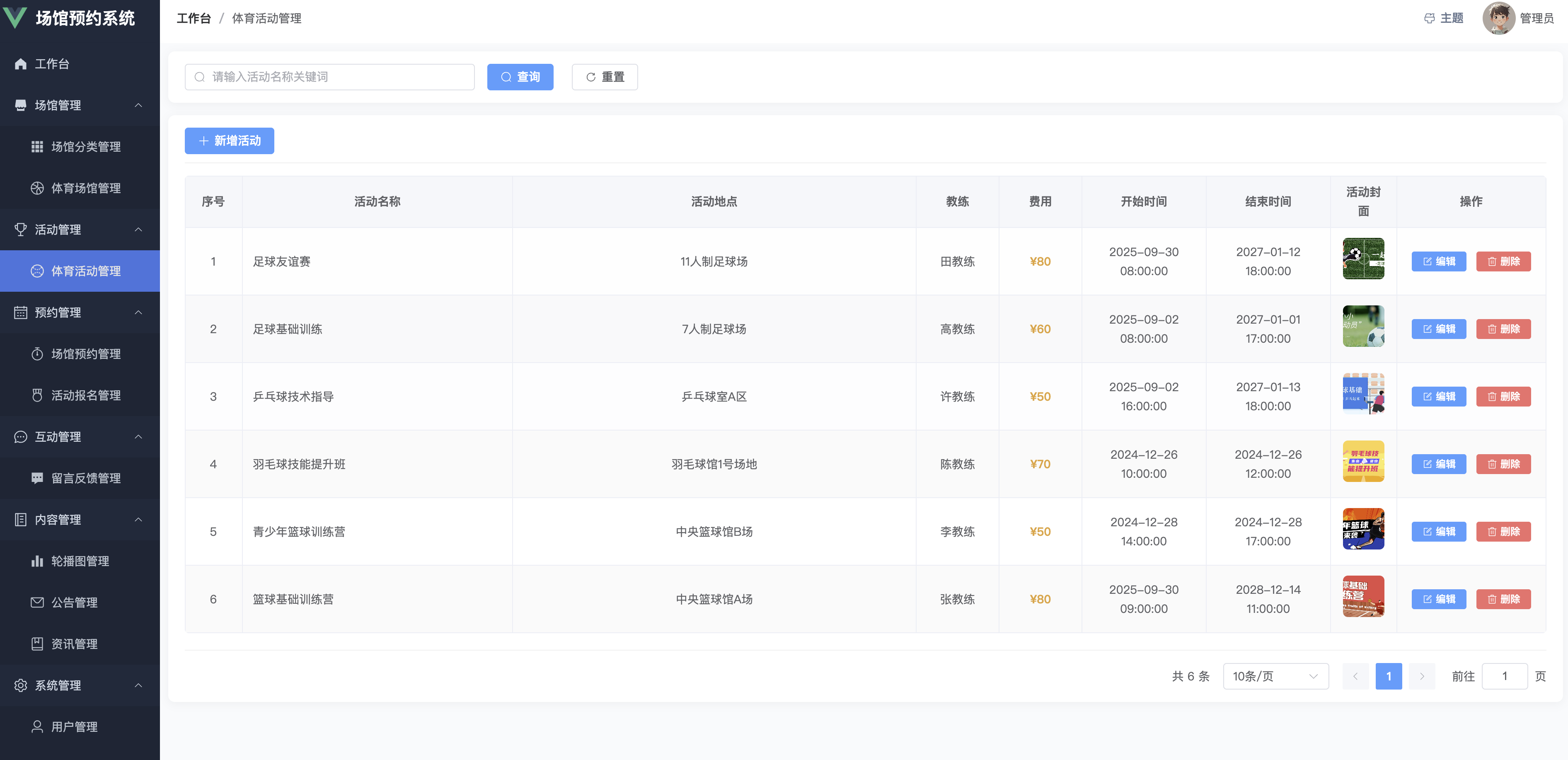The image size is (1568, 760).
Task: Click the 新增活动 button
Action: coord(230,140)
